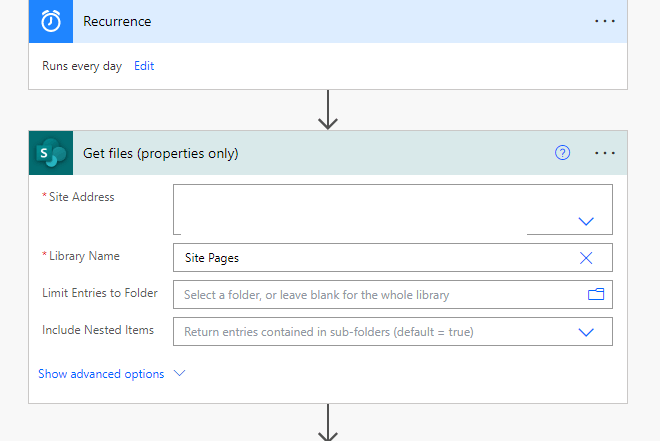Click the arrow connector below Recurrence
The height and width of the screenshot is (441, 660).
[328, 109]
